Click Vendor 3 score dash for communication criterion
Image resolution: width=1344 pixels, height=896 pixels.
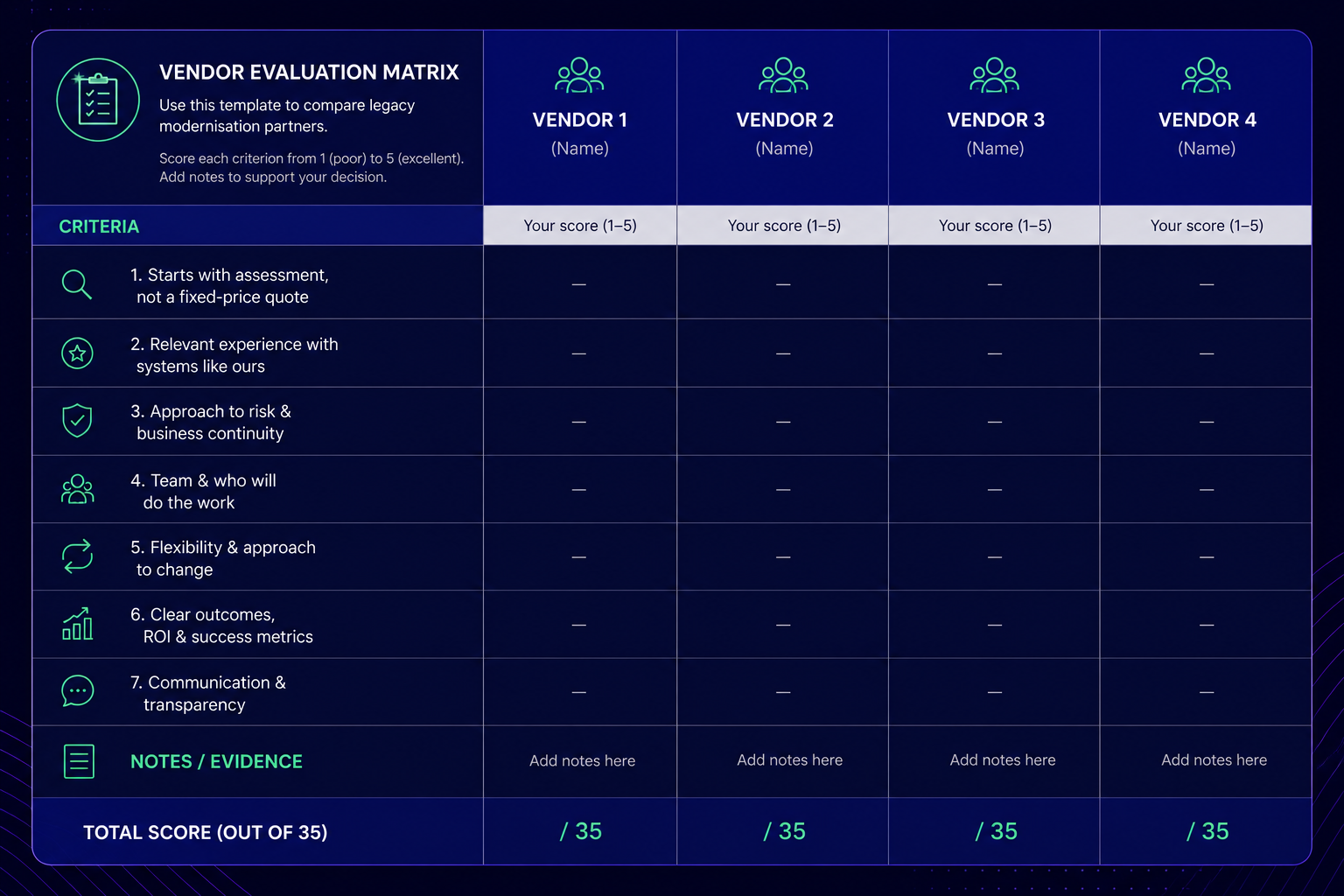coord(995,692)
